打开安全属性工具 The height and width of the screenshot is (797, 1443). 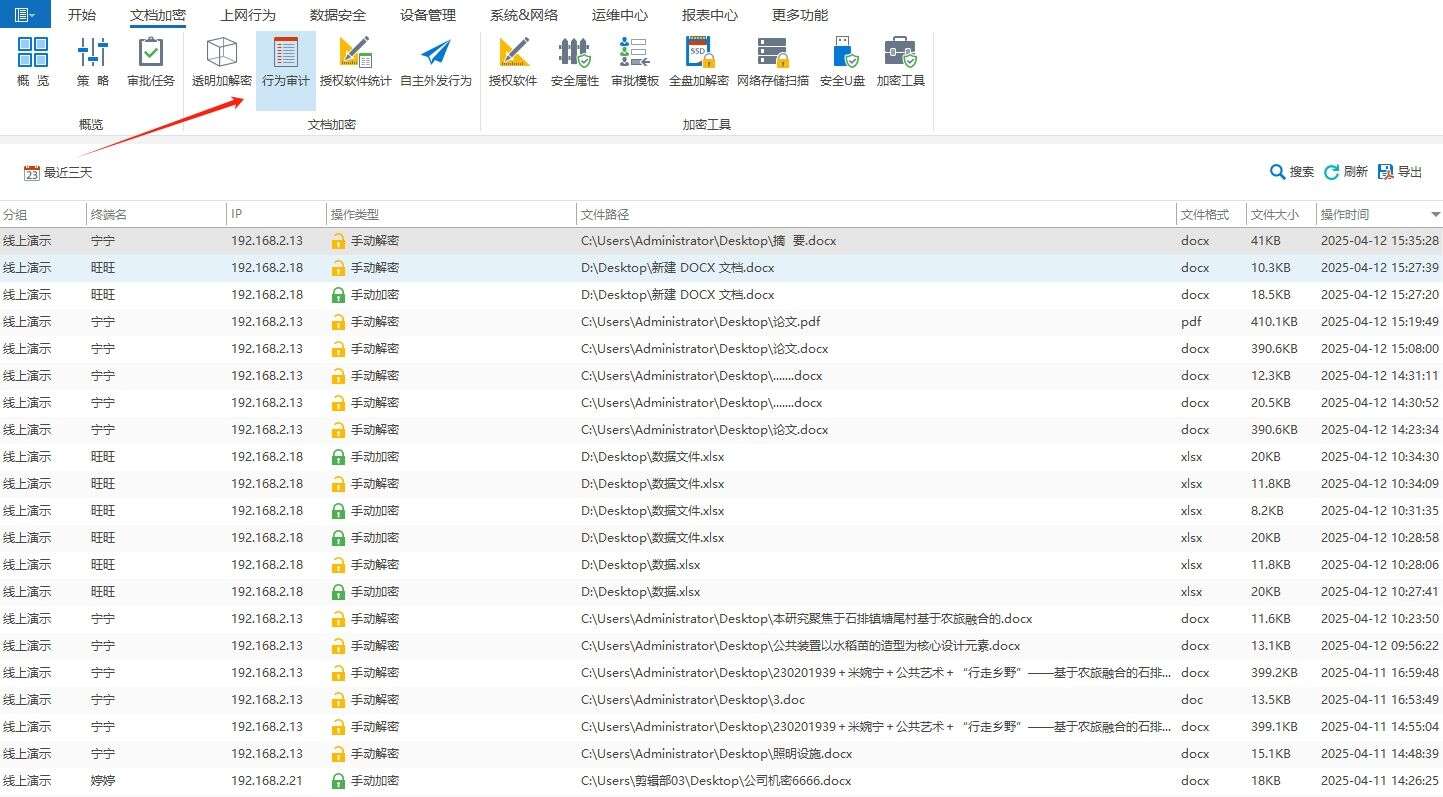[574, 62]
